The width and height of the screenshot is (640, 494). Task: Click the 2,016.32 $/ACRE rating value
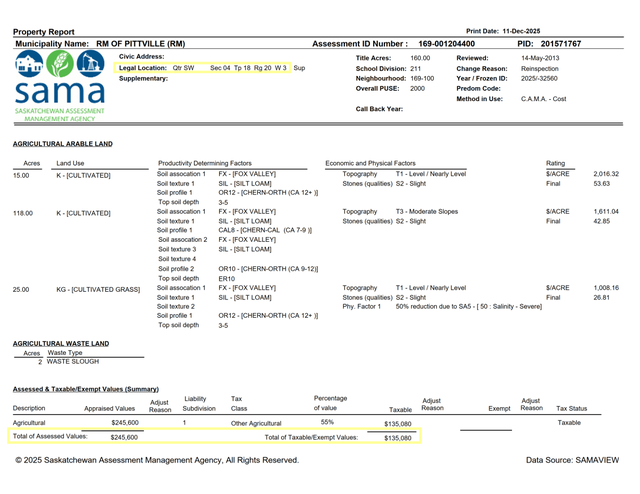click(x=605, y=173)
